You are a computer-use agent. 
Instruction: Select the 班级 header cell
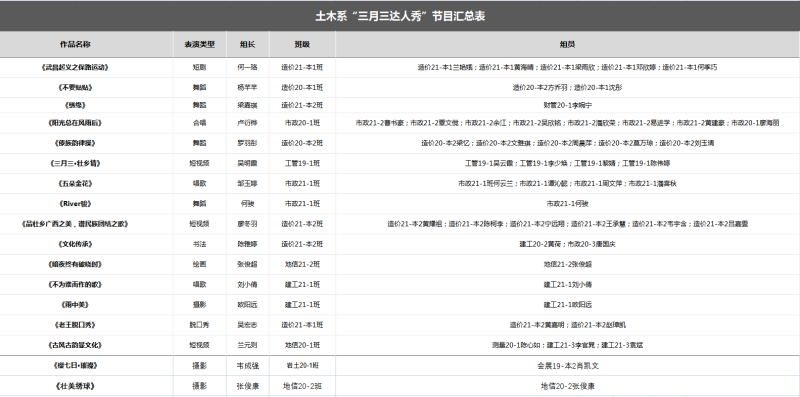click(302, 44)
